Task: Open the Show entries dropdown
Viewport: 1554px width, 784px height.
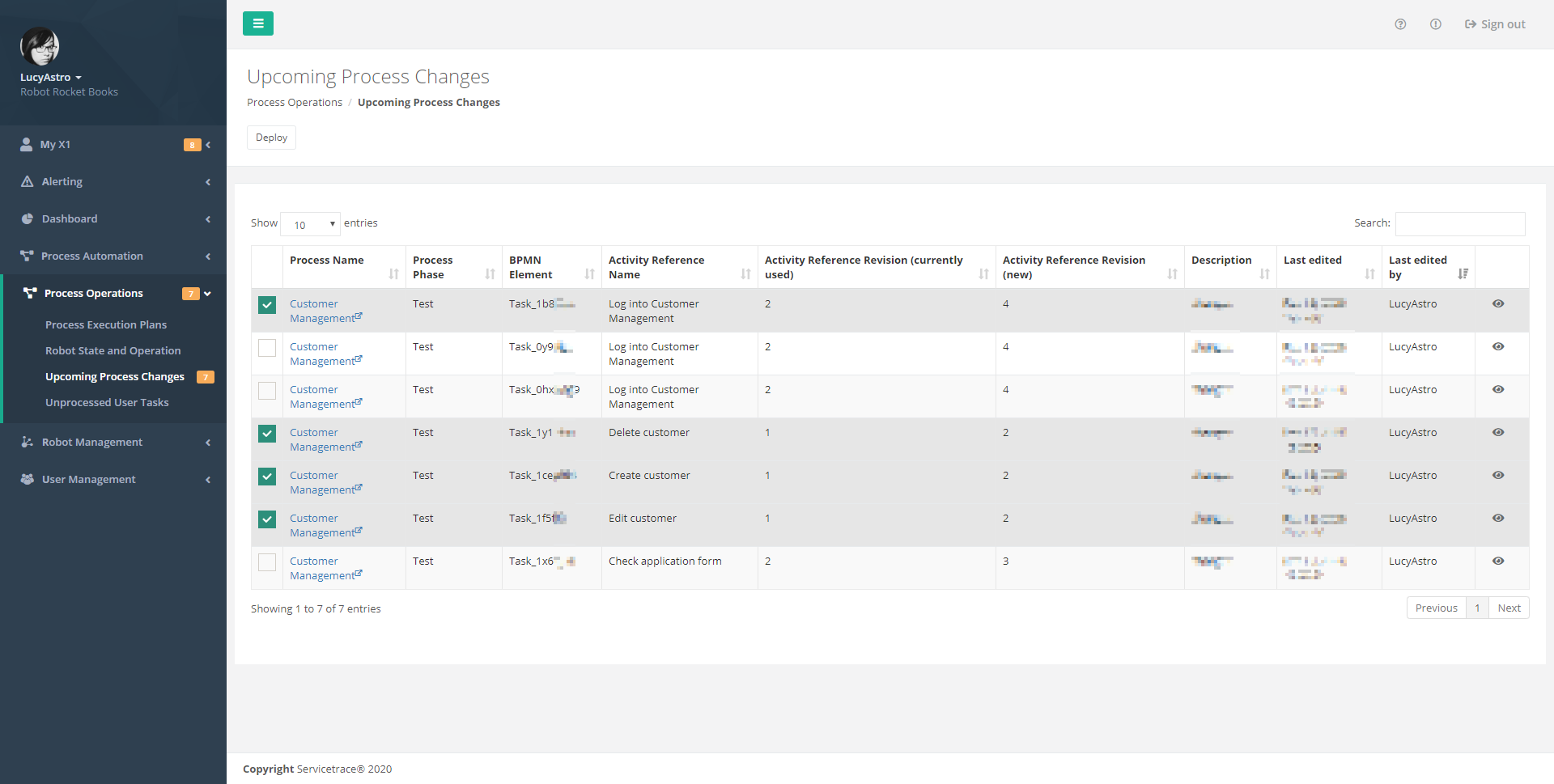Action: click(x=310, y=223)
